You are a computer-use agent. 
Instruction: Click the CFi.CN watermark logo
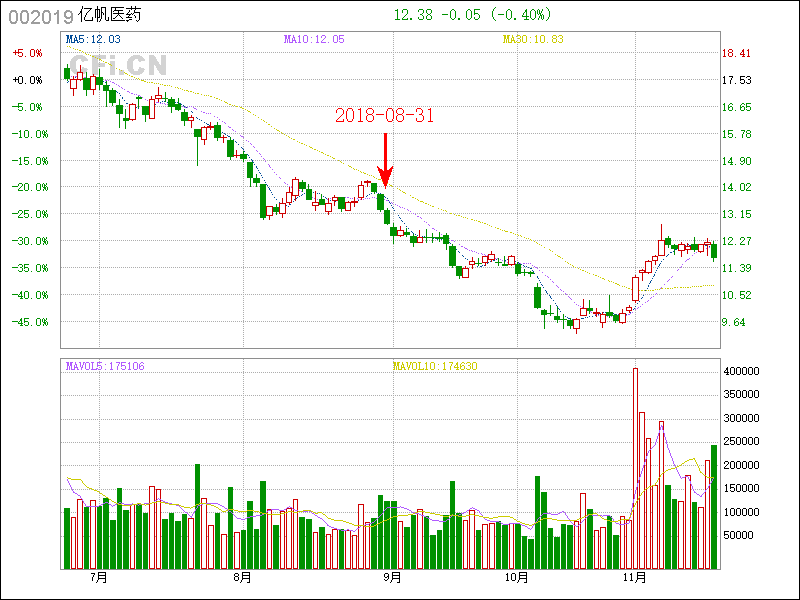tap(118, 65)
